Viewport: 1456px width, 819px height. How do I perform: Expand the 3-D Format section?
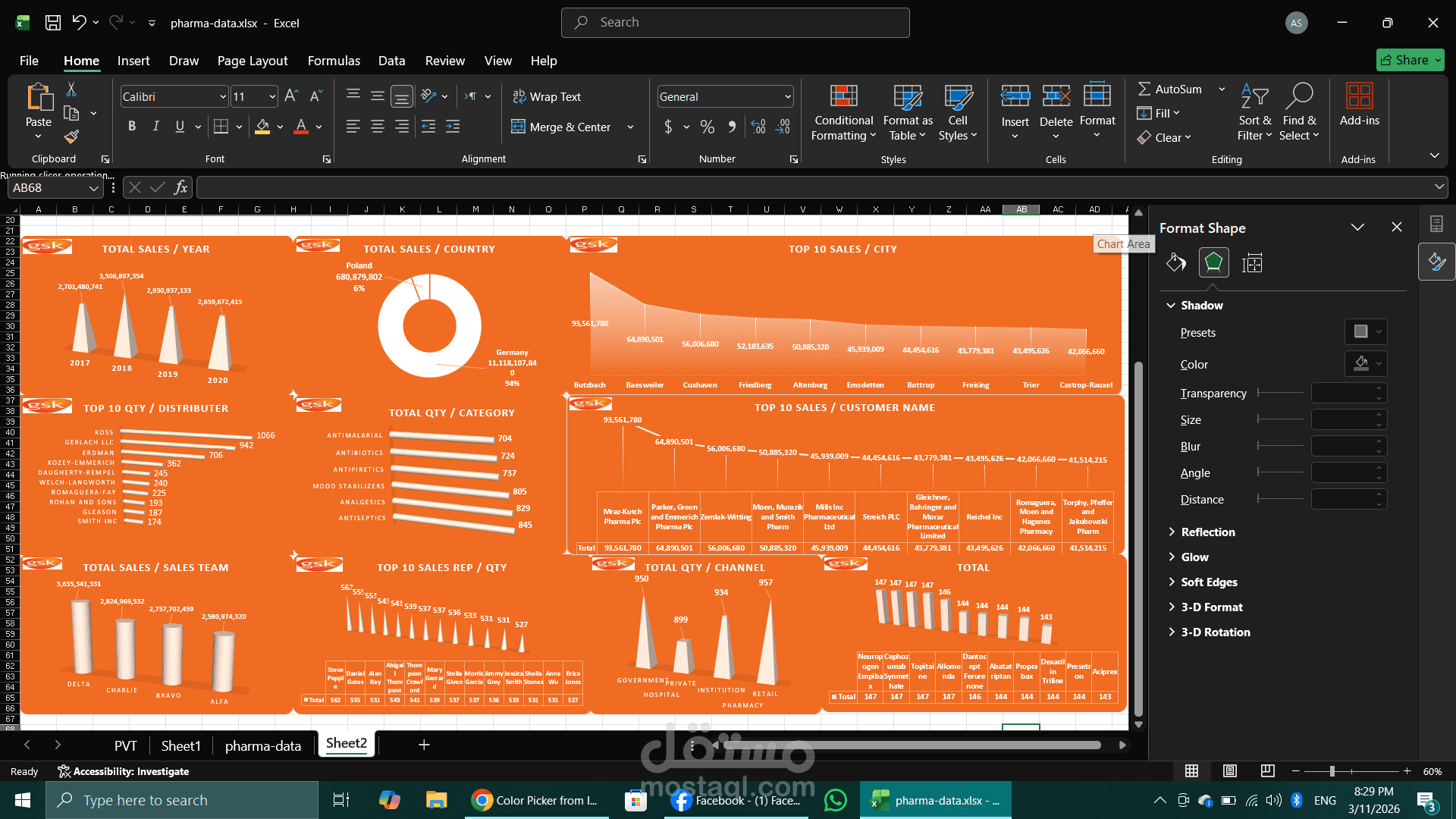[x=1172, y=607]
